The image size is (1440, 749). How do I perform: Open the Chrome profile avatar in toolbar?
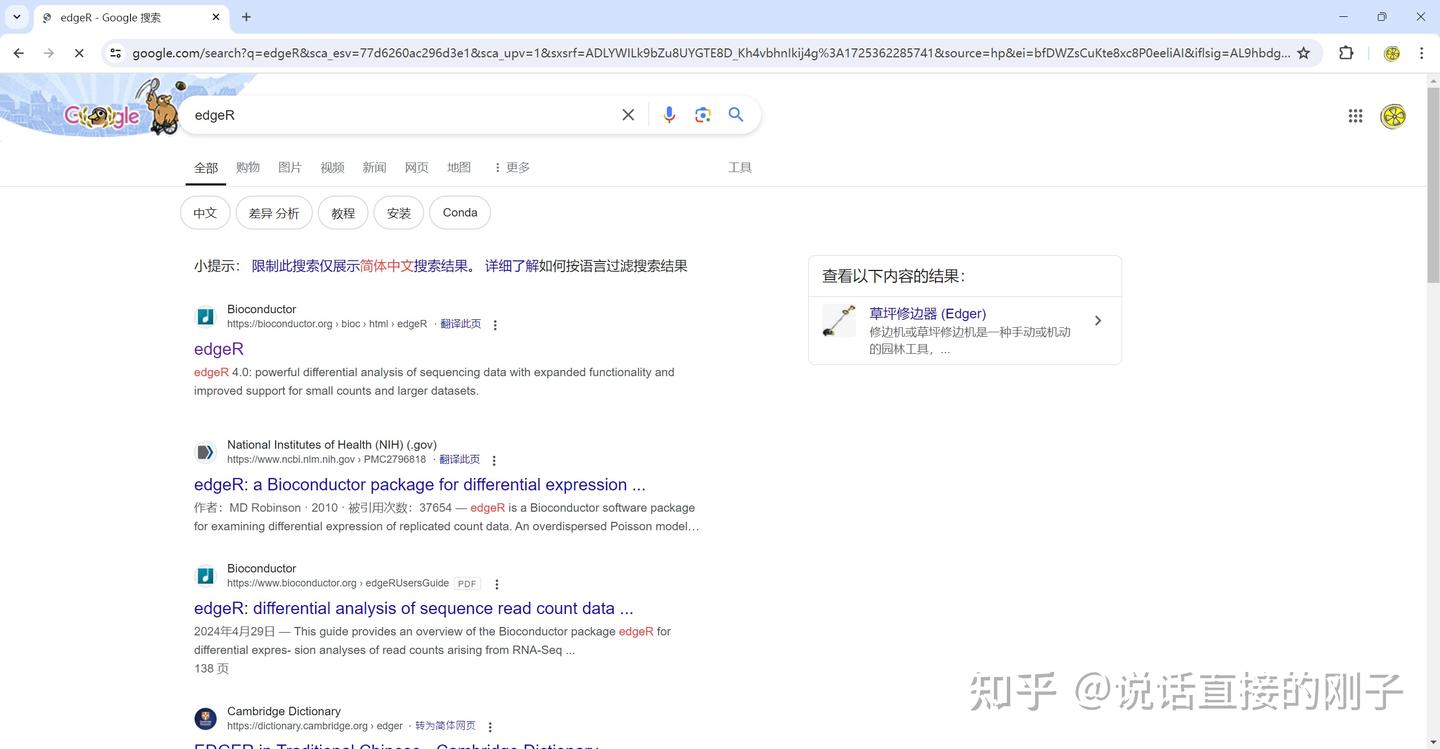pos(1391,53)
